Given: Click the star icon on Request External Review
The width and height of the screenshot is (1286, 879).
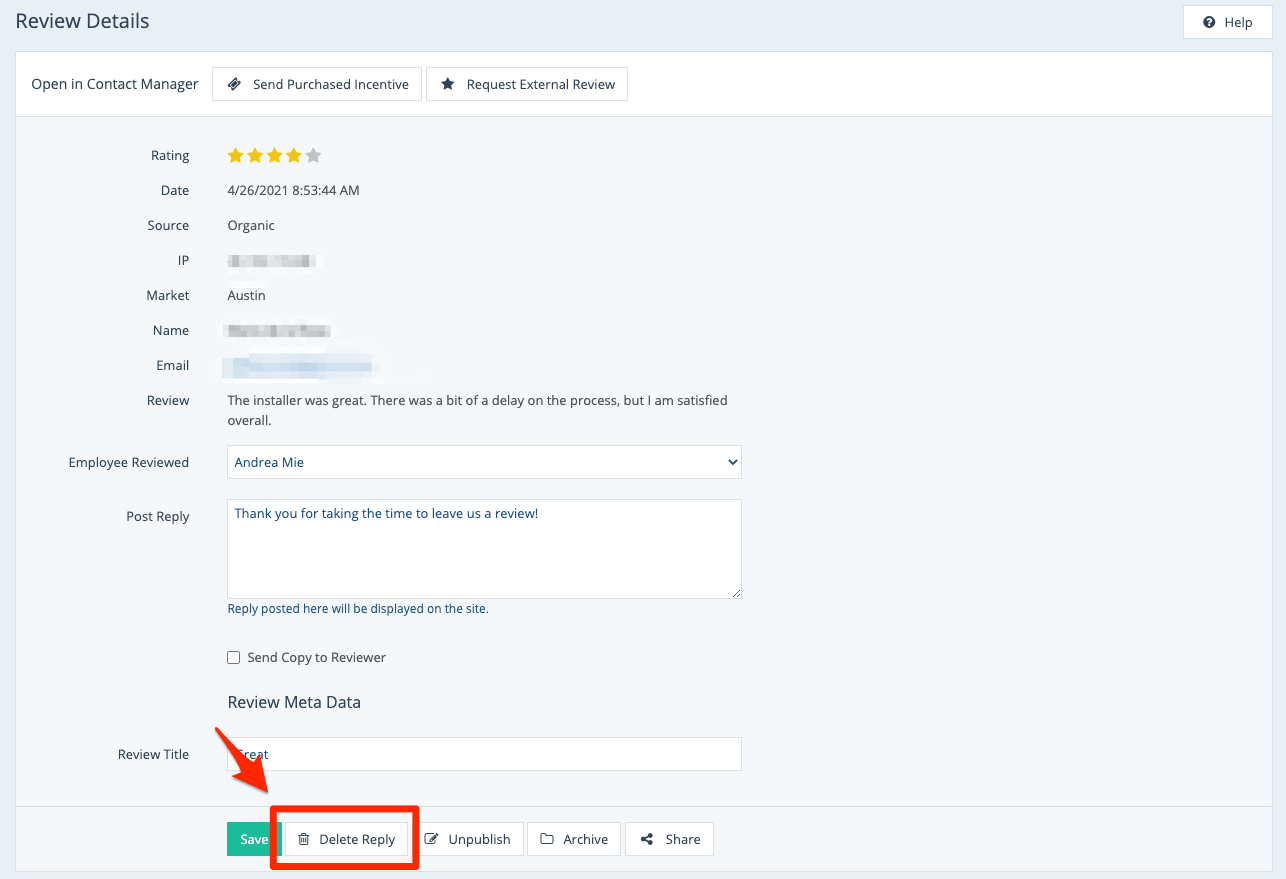Looking at the screenshot, I should coord(448,84).
